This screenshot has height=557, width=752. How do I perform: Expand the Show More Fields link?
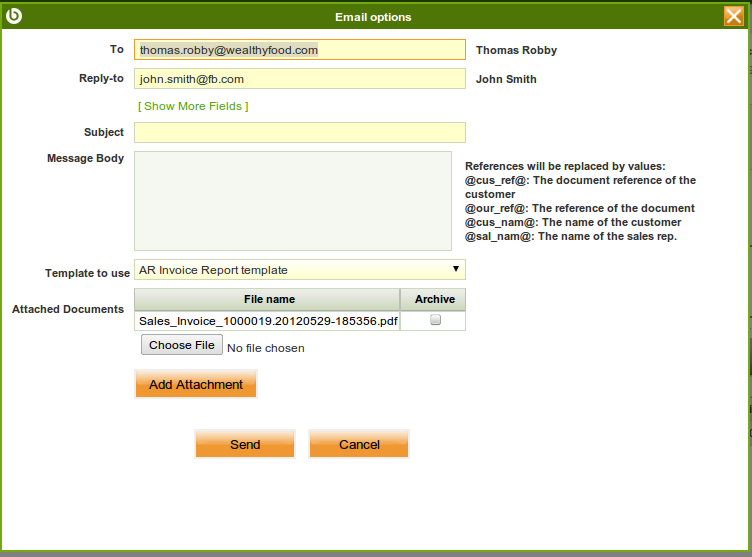[x=193, y=106]
